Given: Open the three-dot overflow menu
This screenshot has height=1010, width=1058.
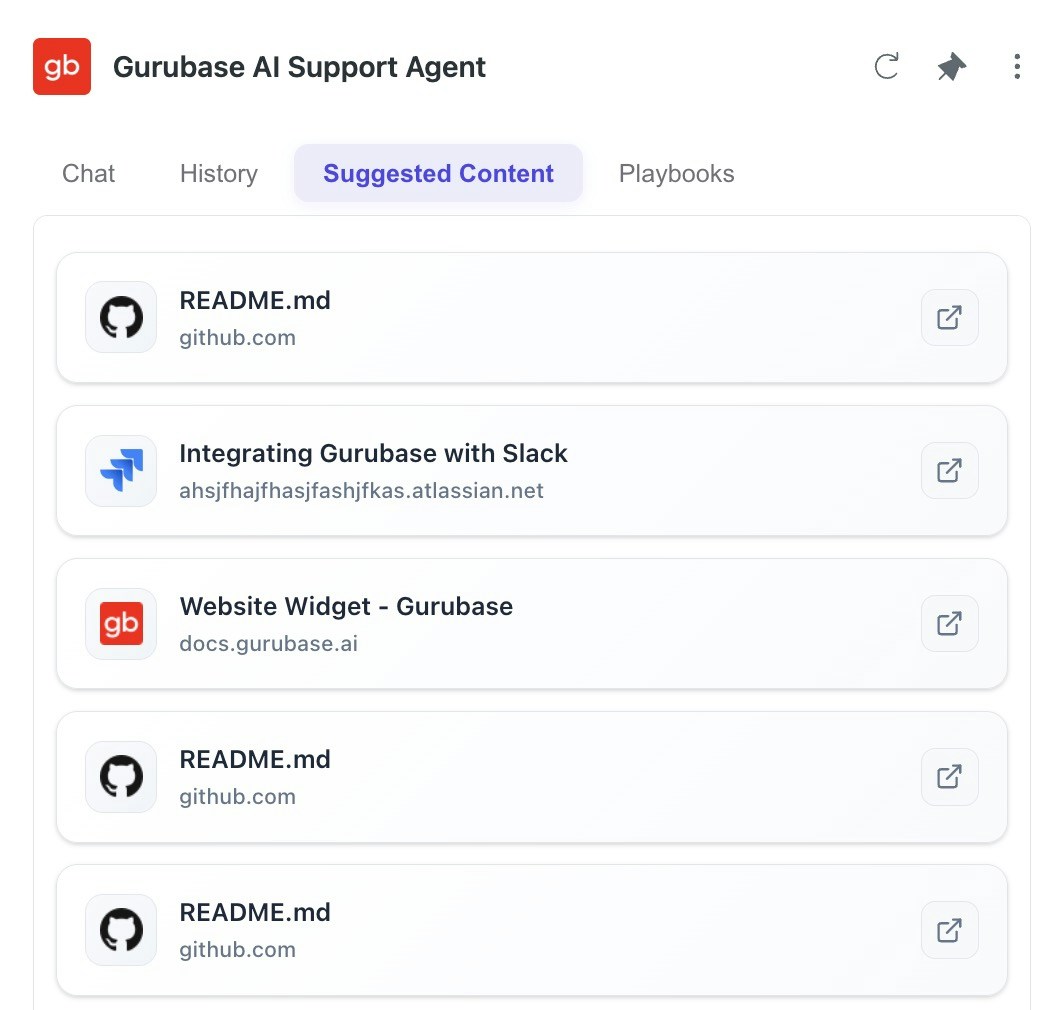Looking at the screenshot, I should (1017, 66).
